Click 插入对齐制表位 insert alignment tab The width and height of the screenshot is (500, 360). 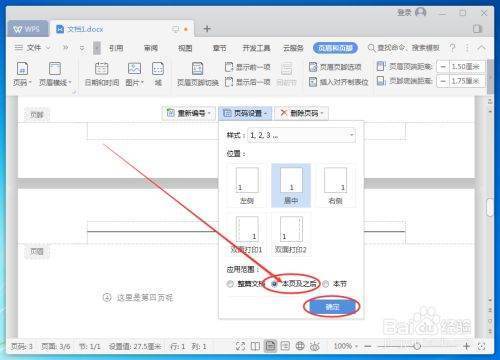[338, 82]
